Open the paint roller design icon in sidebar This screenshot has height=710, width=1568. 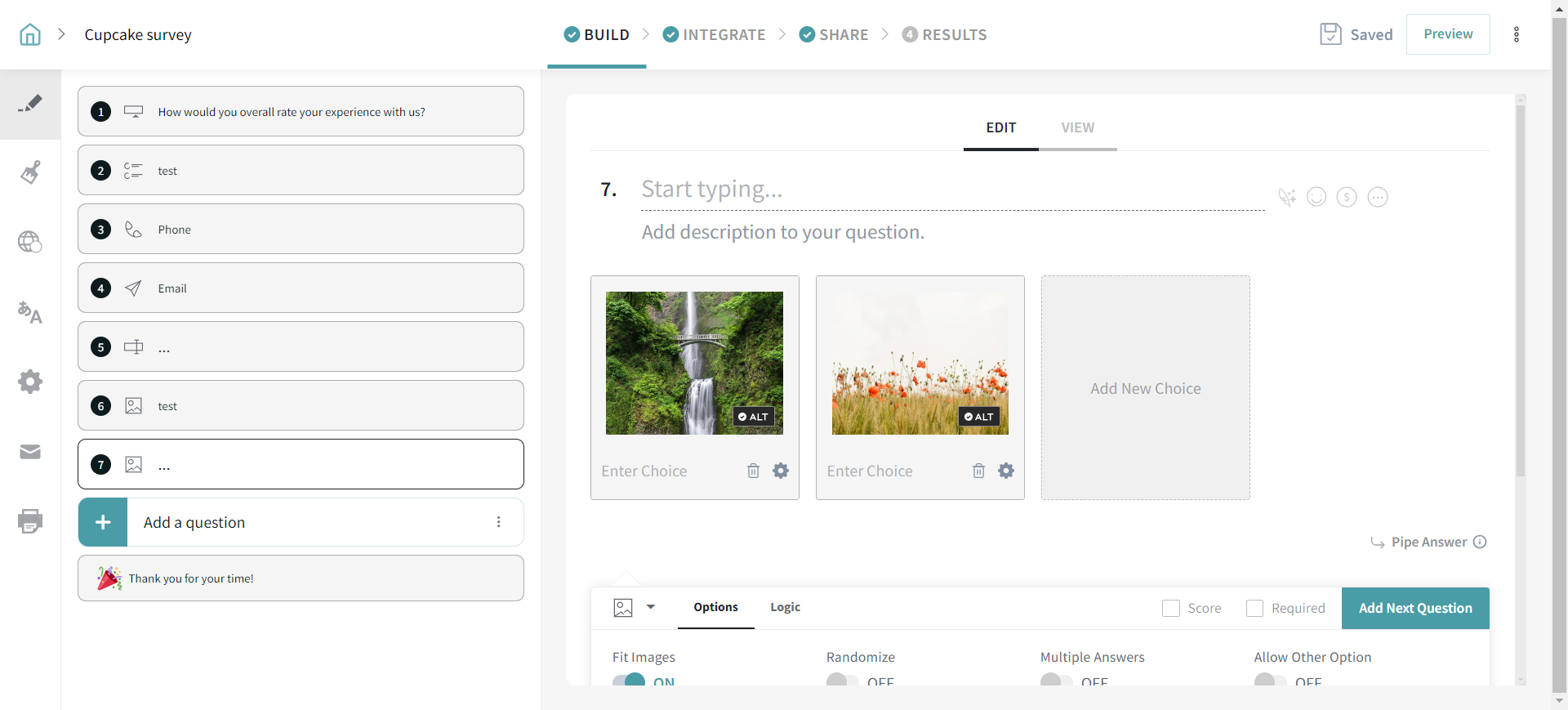coord(30,172)
